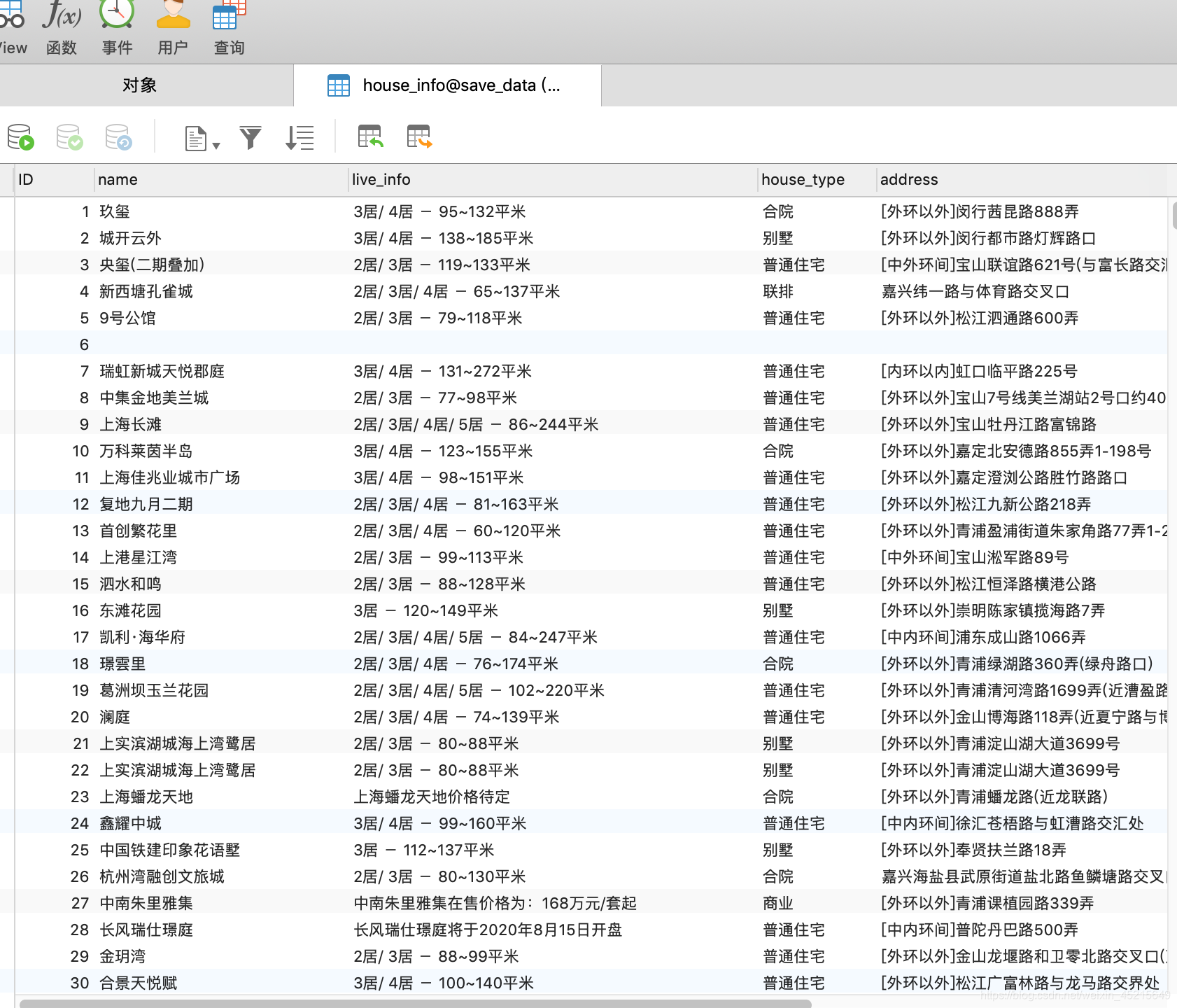Select house_type cell 联排
This screenshot has height=1008, width=1177.
778,291
